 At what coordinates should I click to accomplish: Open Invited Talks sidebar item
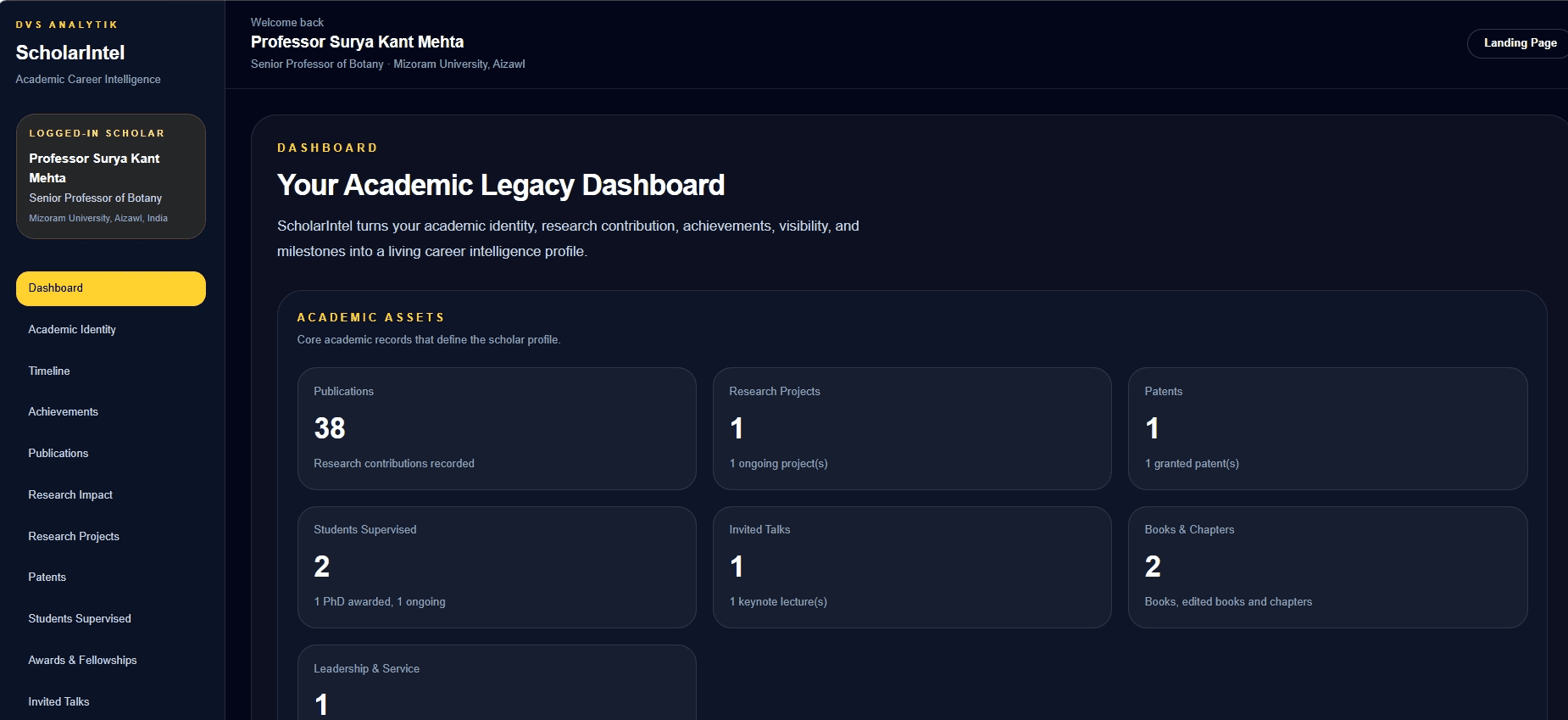pyautogui.click(x=110, y=701)
